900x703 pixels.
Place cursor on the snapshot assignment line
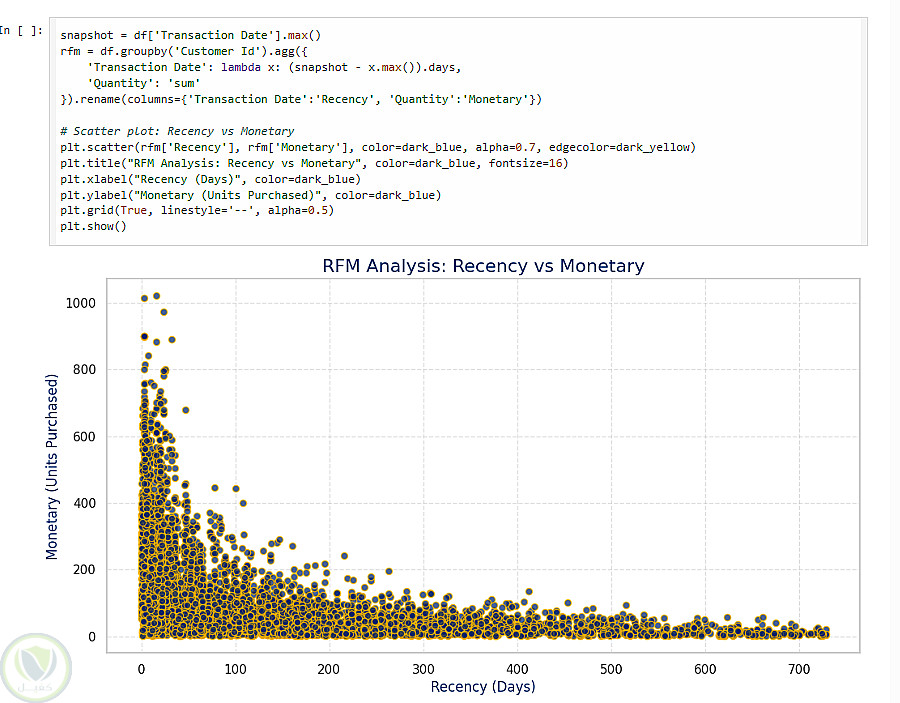[191, 36]
